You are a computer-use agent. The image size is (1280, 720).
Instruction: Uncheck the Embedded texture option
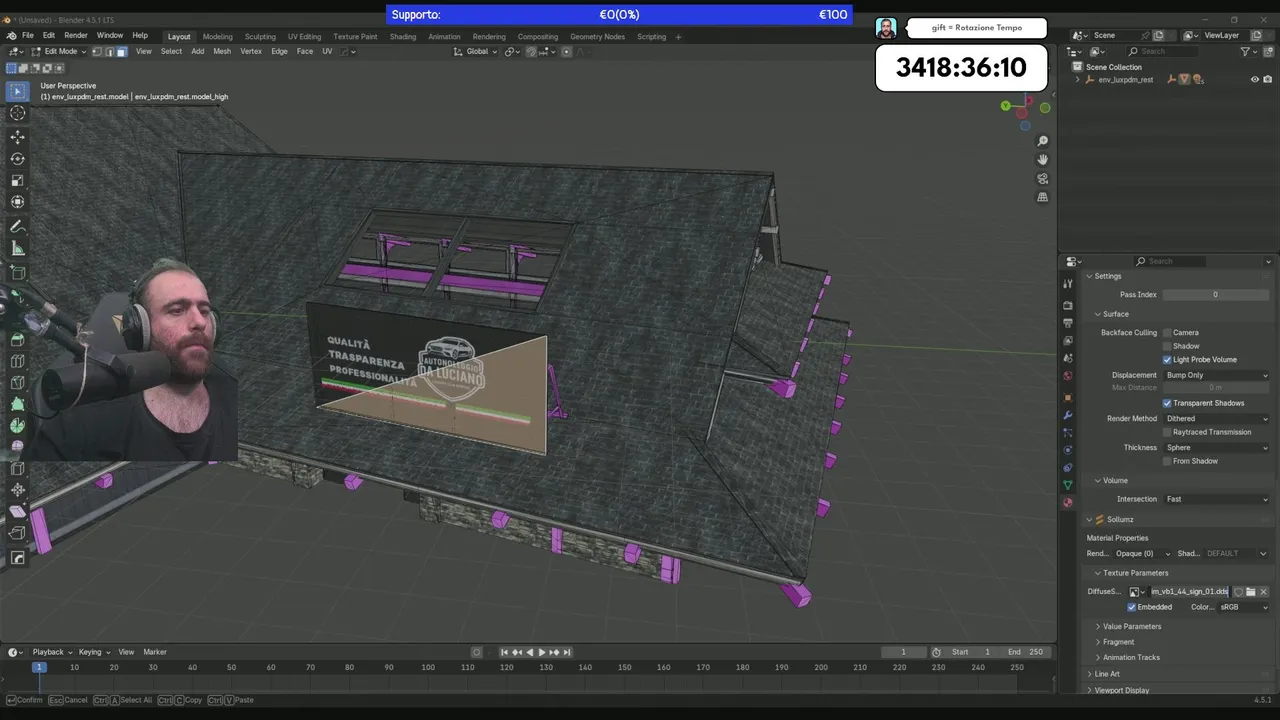(1132, 607)
